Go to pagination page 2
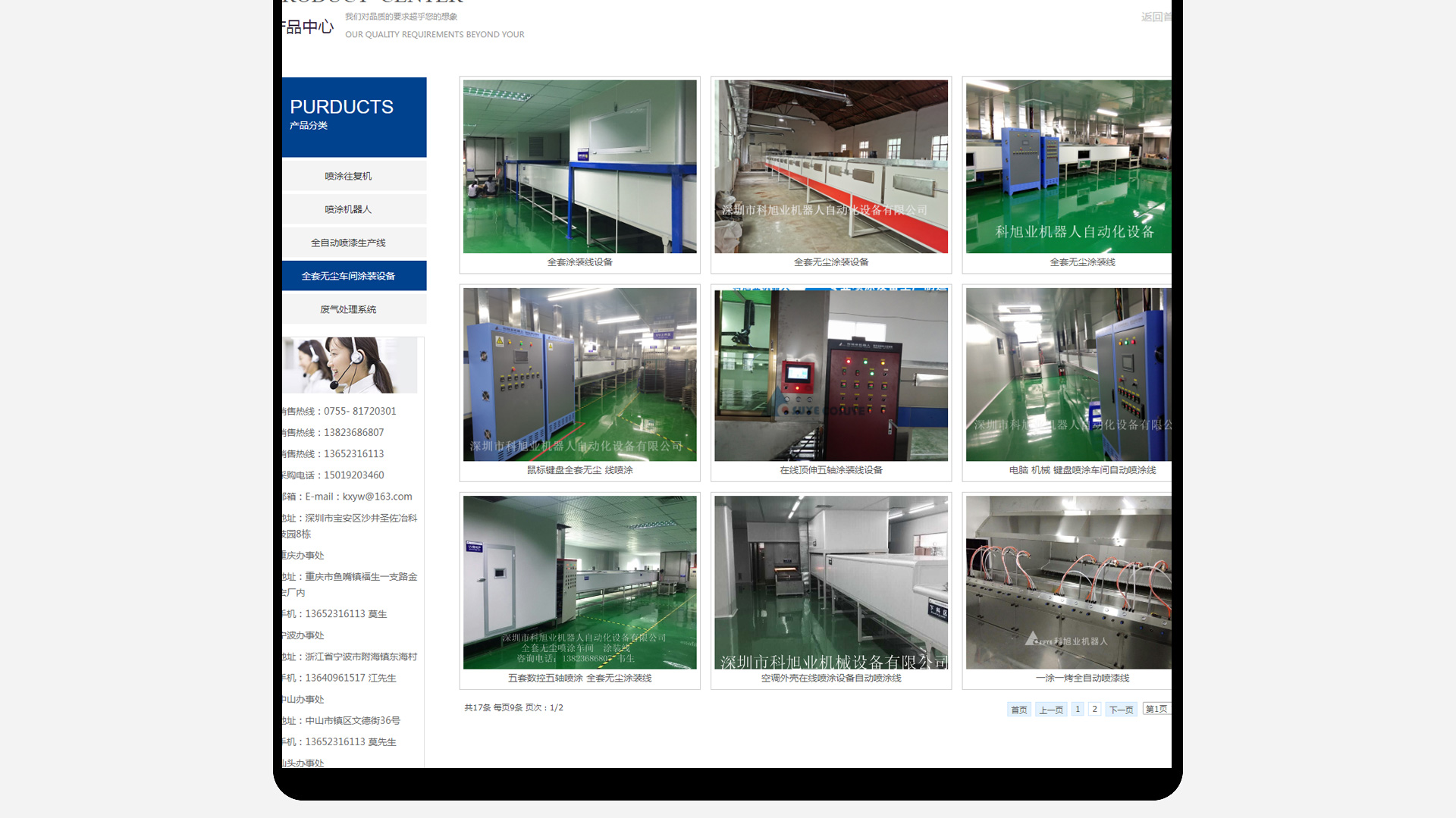The image size is (1456, 818). (1094, 710)
